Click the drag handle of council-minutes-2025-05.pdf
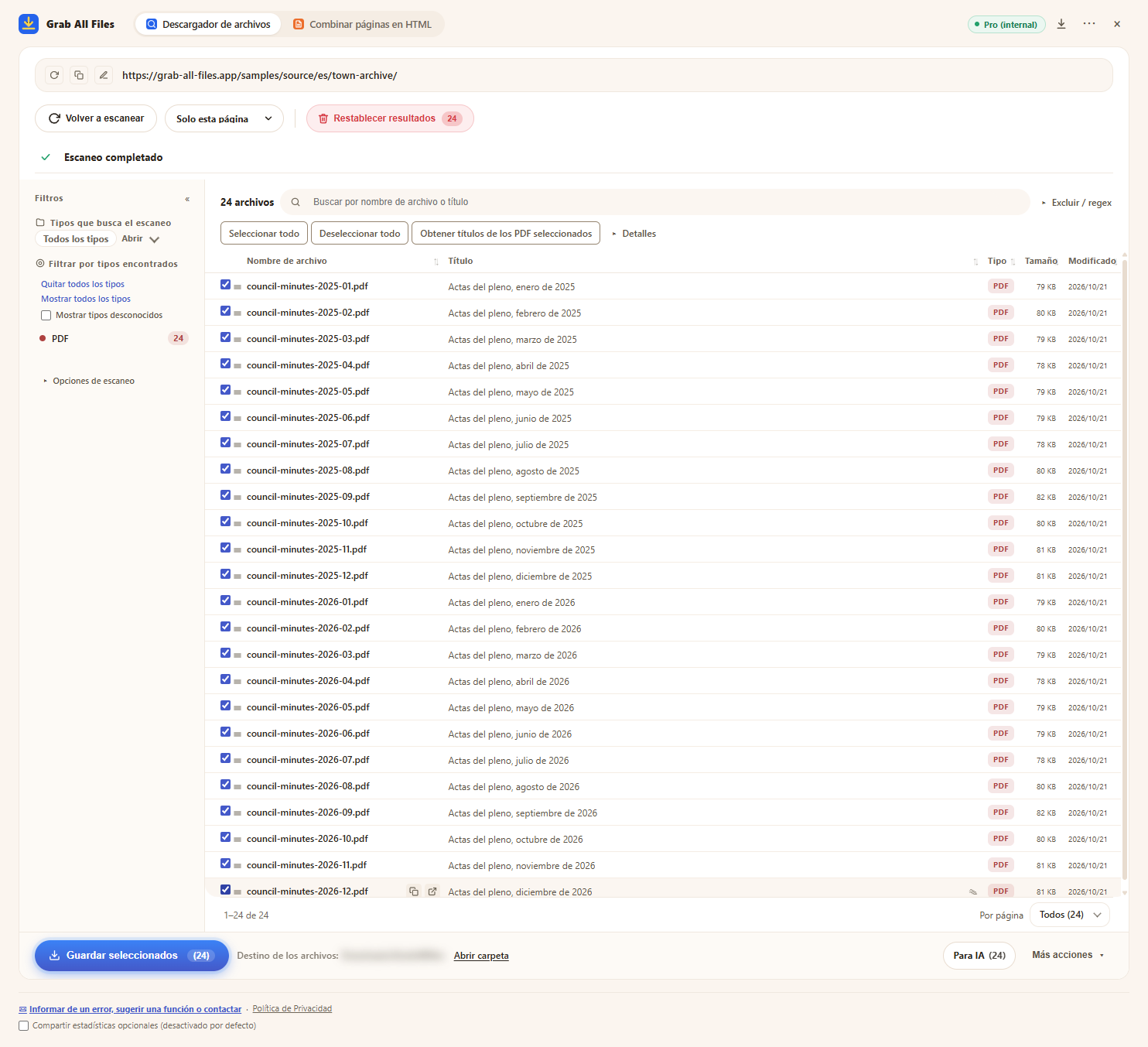This screenshot has width=1148, height=1047. pos(237,392)
